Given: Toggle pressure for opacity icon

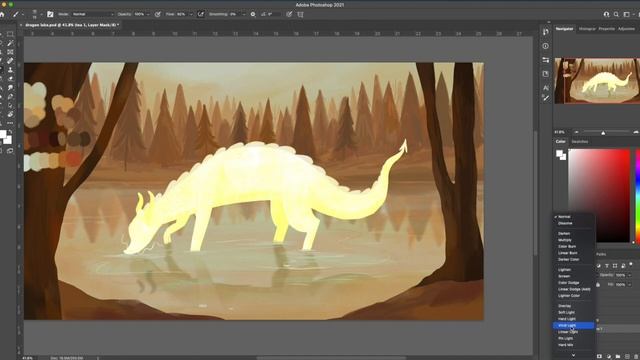Looking at the screenshot, I should coord(158,14).
